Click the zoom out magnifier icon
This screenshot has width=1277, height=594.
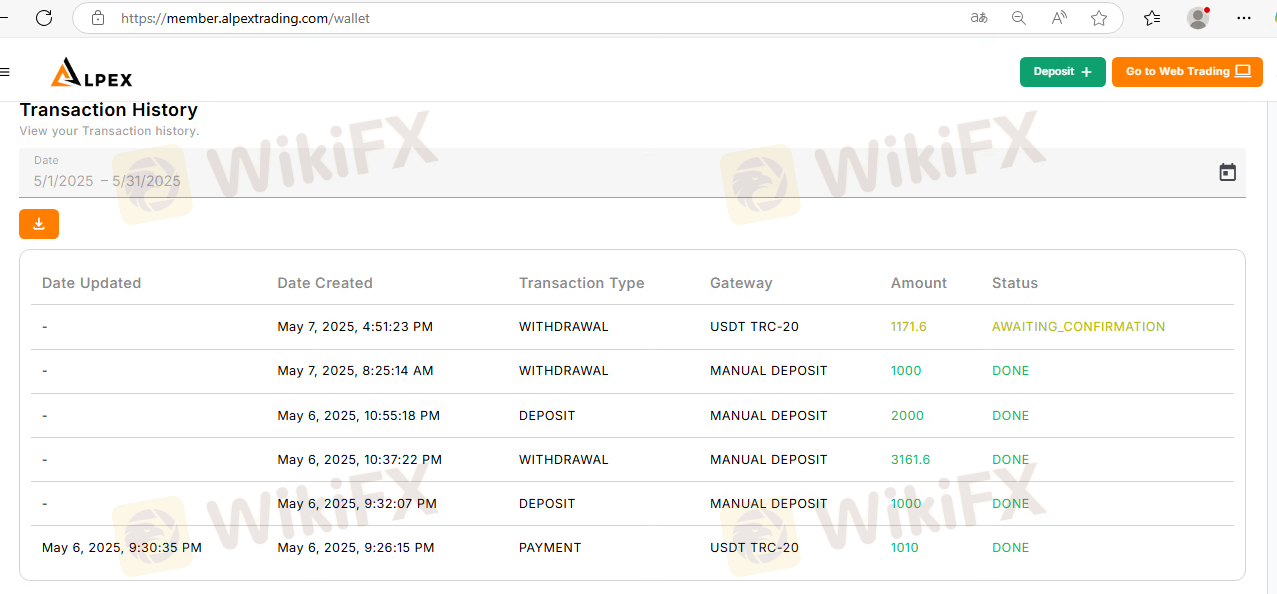[x=1019, y=18]
